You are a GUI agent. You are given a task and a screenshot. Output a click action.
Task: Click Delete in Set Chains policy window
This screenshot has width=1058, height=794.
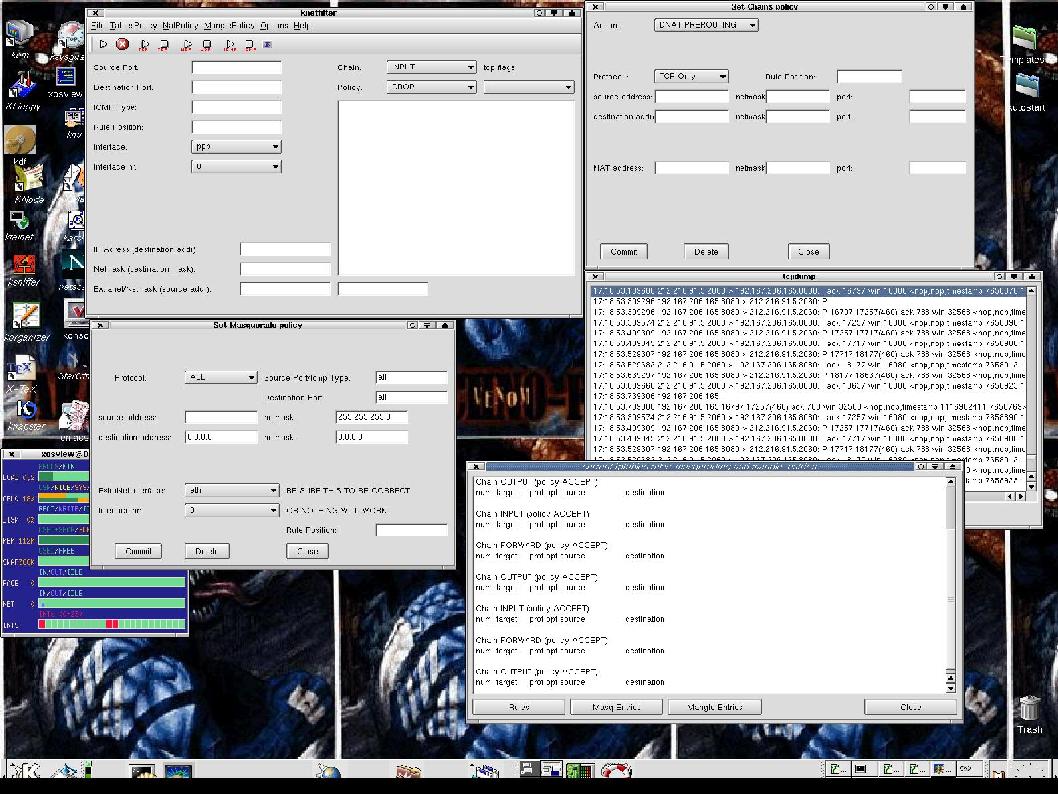pyautogui.click(x=706, y=252)
